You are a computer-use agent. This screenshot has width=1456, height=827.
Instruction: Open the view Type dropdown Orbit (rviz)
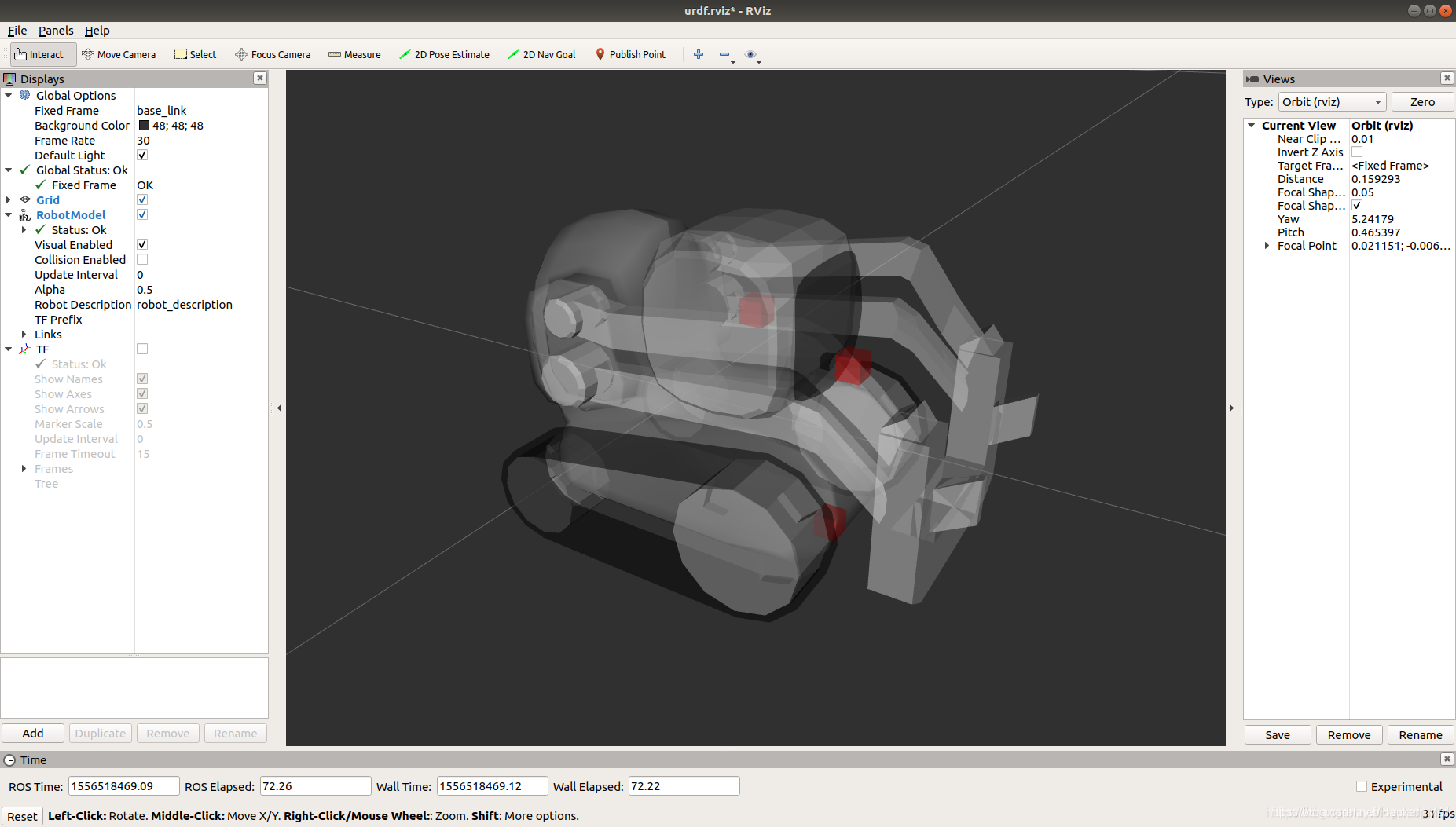click(1332, 102)
